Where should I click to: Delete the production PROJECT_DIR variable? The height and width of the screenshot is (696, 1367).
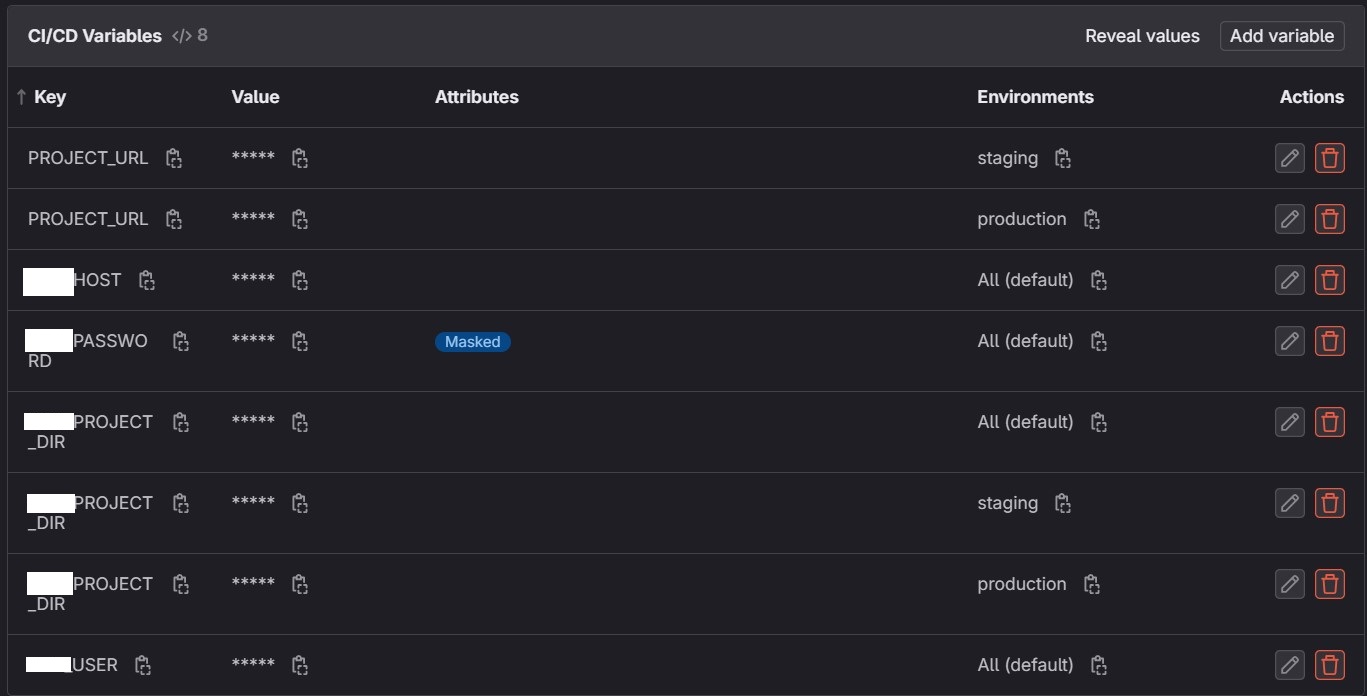coord(1330,584)
